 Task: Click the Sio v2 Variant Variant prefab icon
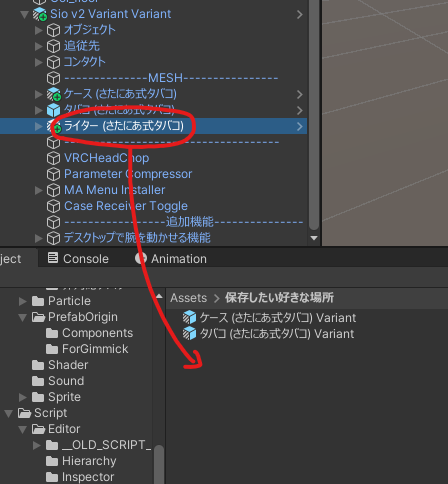coord(40,14)
